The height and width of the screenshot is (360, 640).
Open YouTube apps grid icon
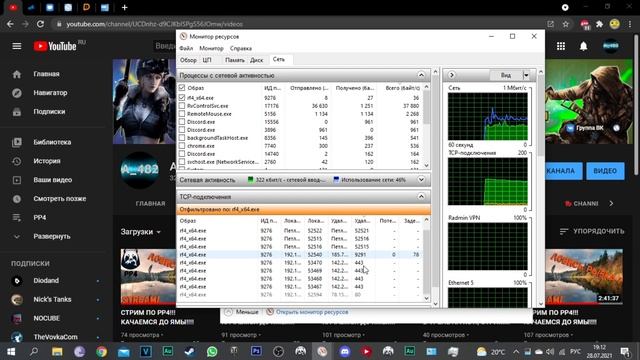coord(561,46)
